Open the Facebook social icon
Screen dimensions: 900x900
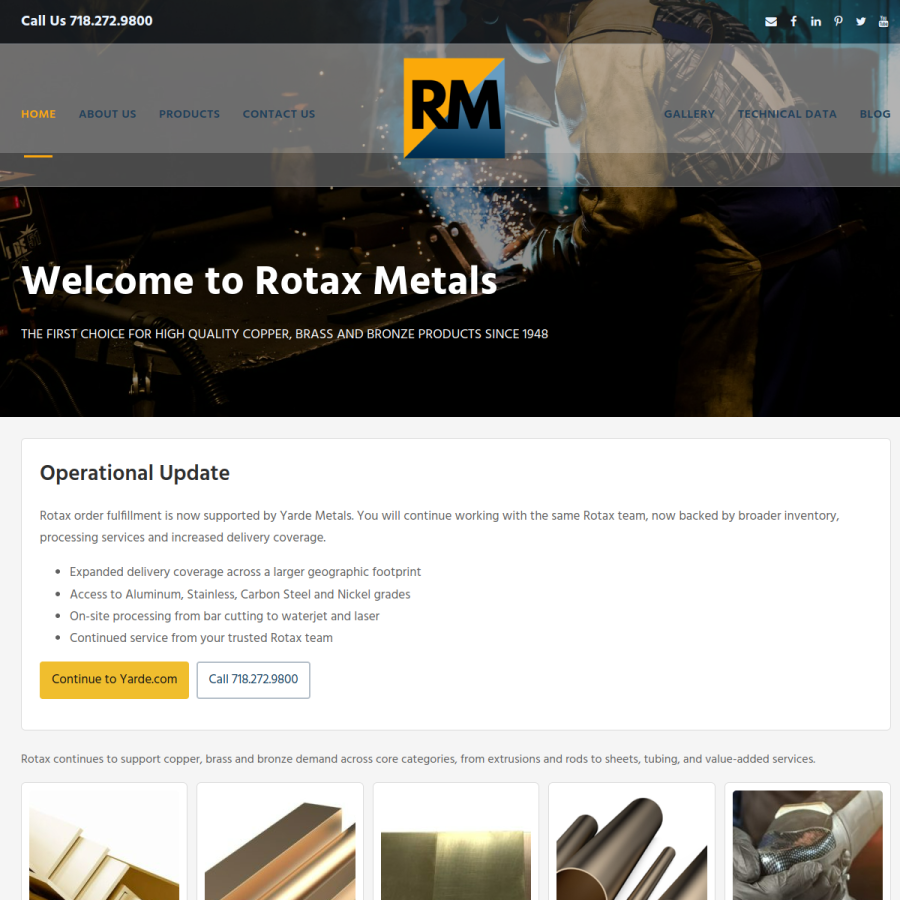793,21
